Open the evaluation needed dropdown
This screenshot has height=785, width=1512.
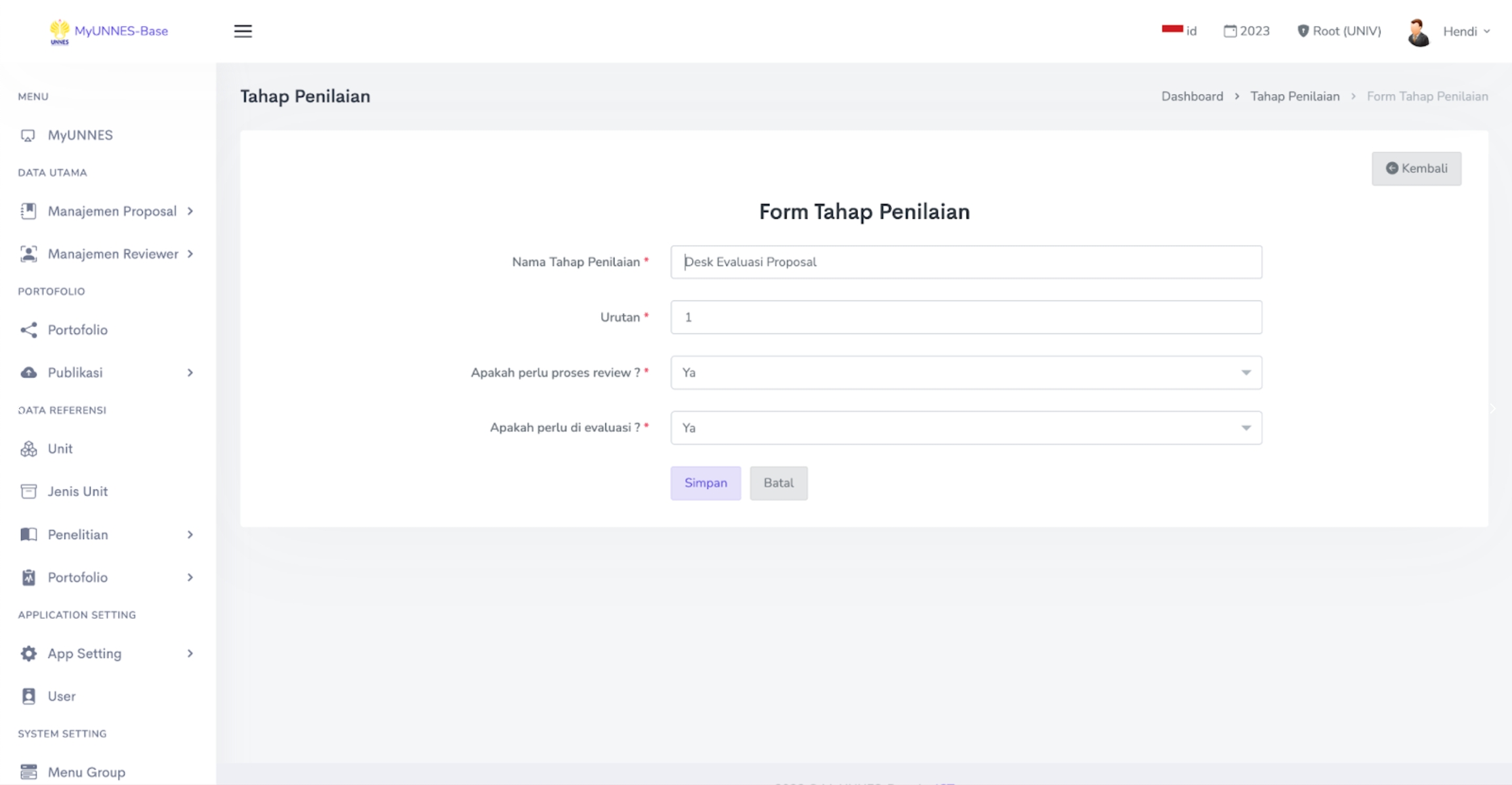(x=965, y=428)
